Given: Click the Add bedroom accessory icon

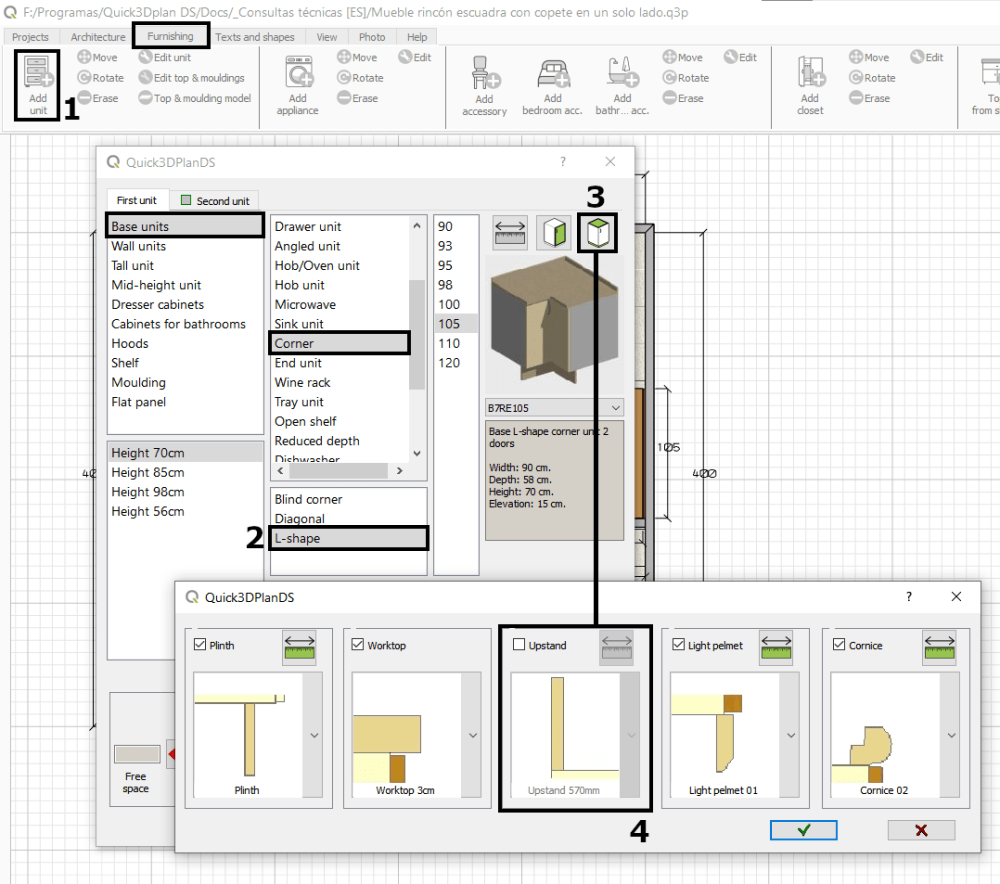Looking at the screenshot, I should point(552,72).
